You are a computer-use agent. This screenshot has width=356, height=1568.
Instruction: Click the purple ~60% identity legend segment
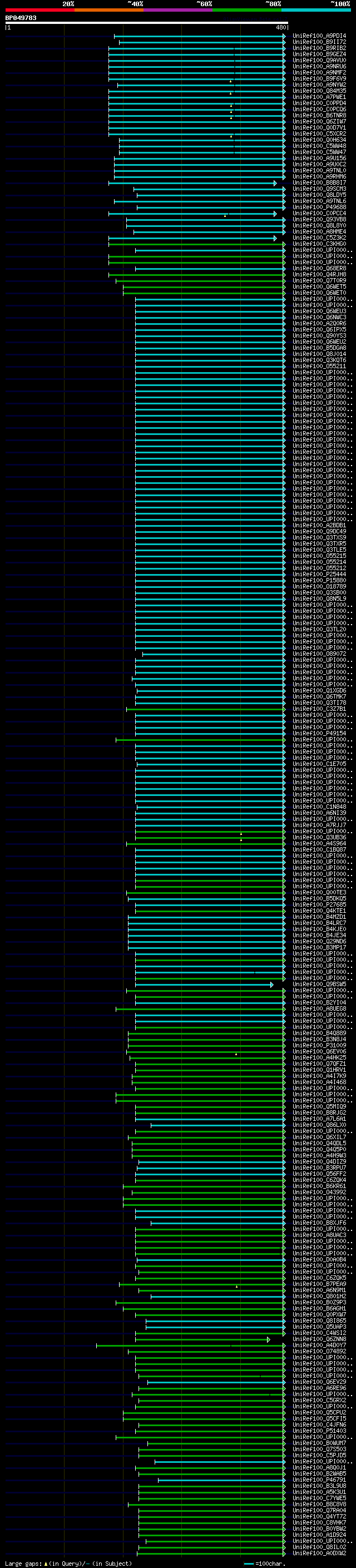click(x=177, y=10)
